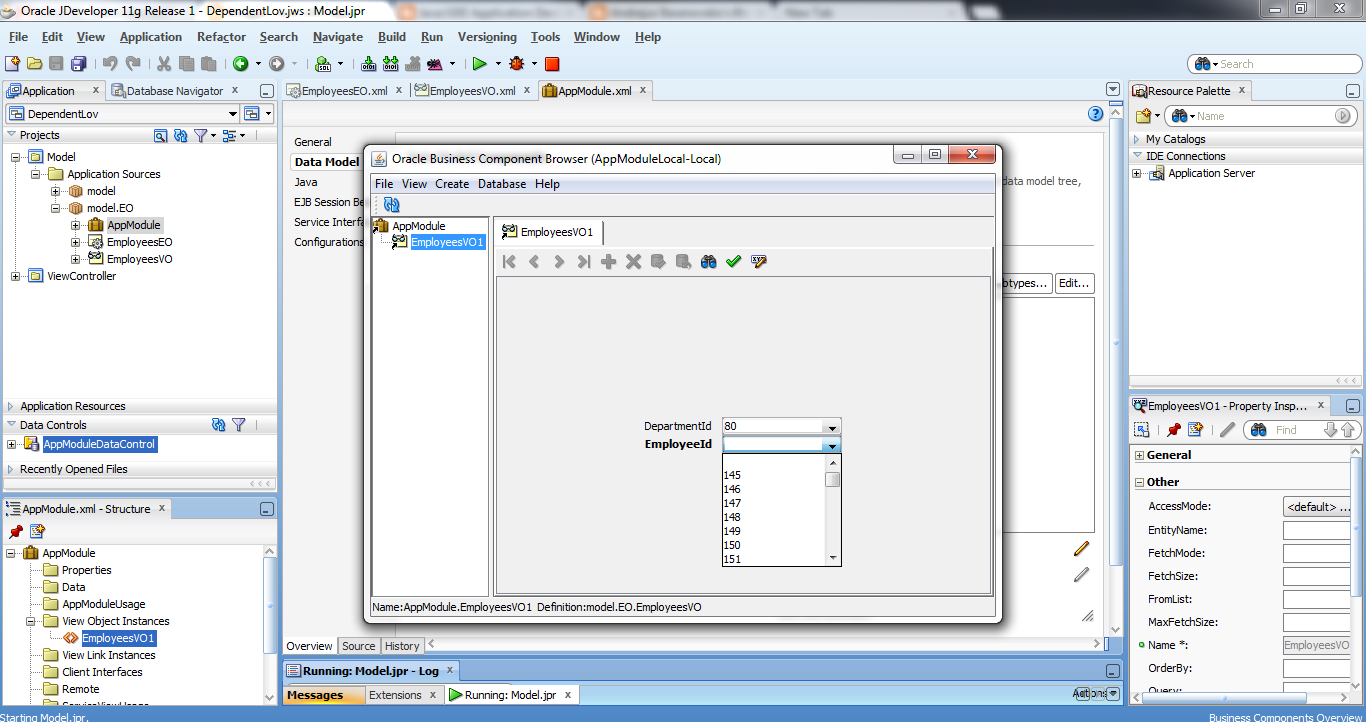Click the New gallery icon in main toolbar
Image resolution: width=1366 pixels, height=722 pixels.
(x=13, y=63)
